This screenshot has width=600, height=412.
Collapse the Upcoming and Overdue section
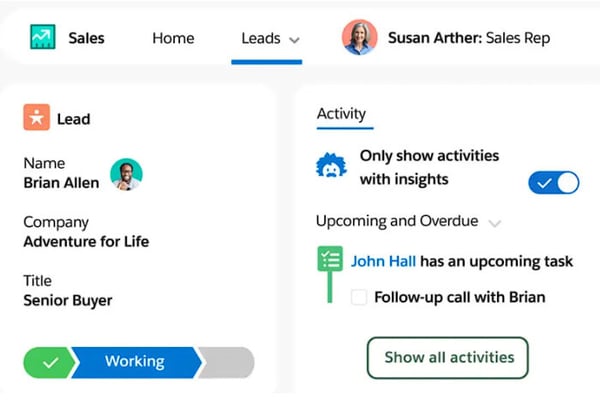pos(494,222)
